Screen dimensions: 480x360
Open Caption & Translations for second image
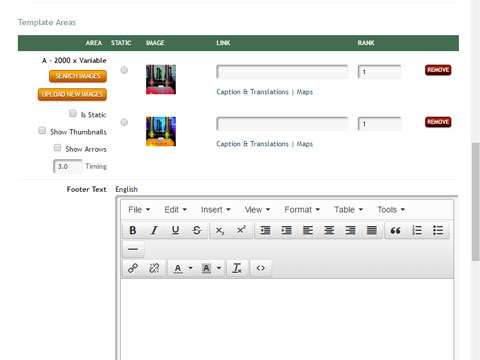(252, 144)
